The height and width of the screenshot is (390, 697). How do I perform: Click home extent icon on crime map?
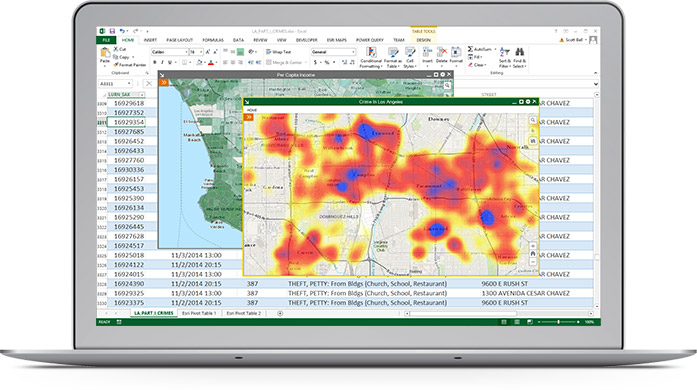coord(533,254)
